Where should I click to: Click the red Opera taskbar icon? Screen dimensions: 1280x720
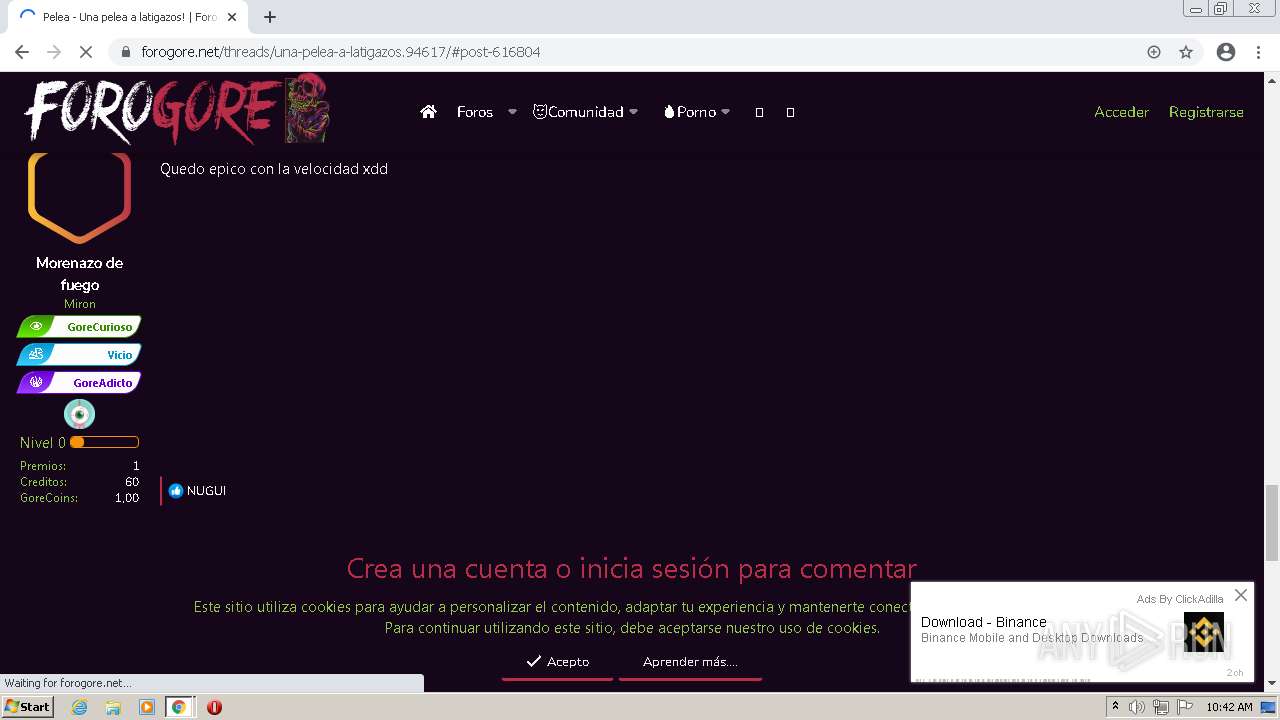point(214,707)
